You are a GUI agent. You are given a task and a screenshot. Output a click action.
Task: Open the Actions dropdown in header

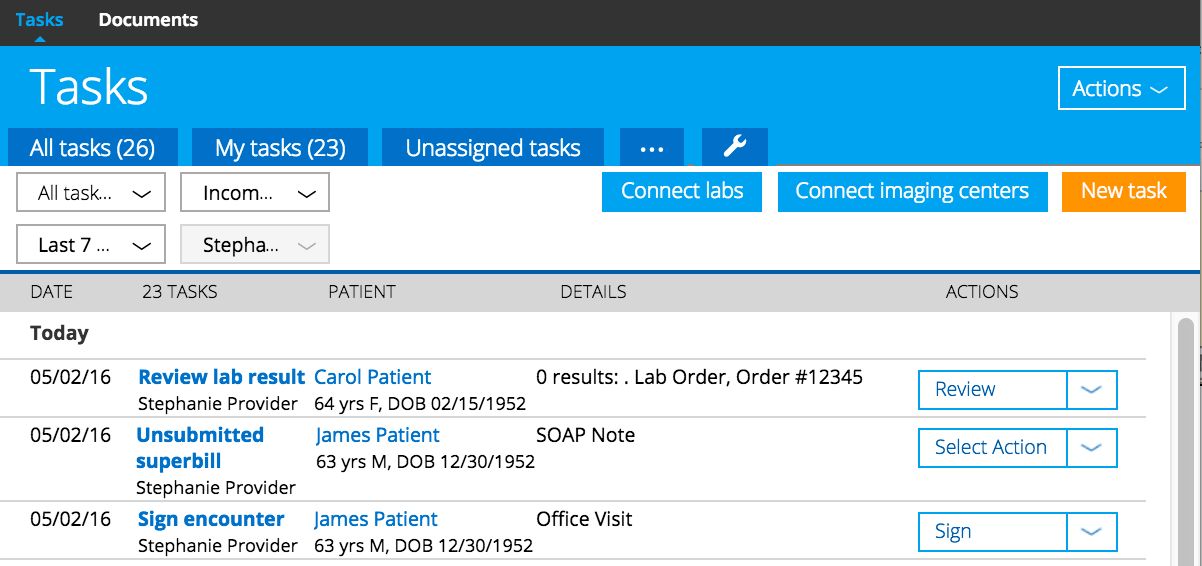point(1120,89)
